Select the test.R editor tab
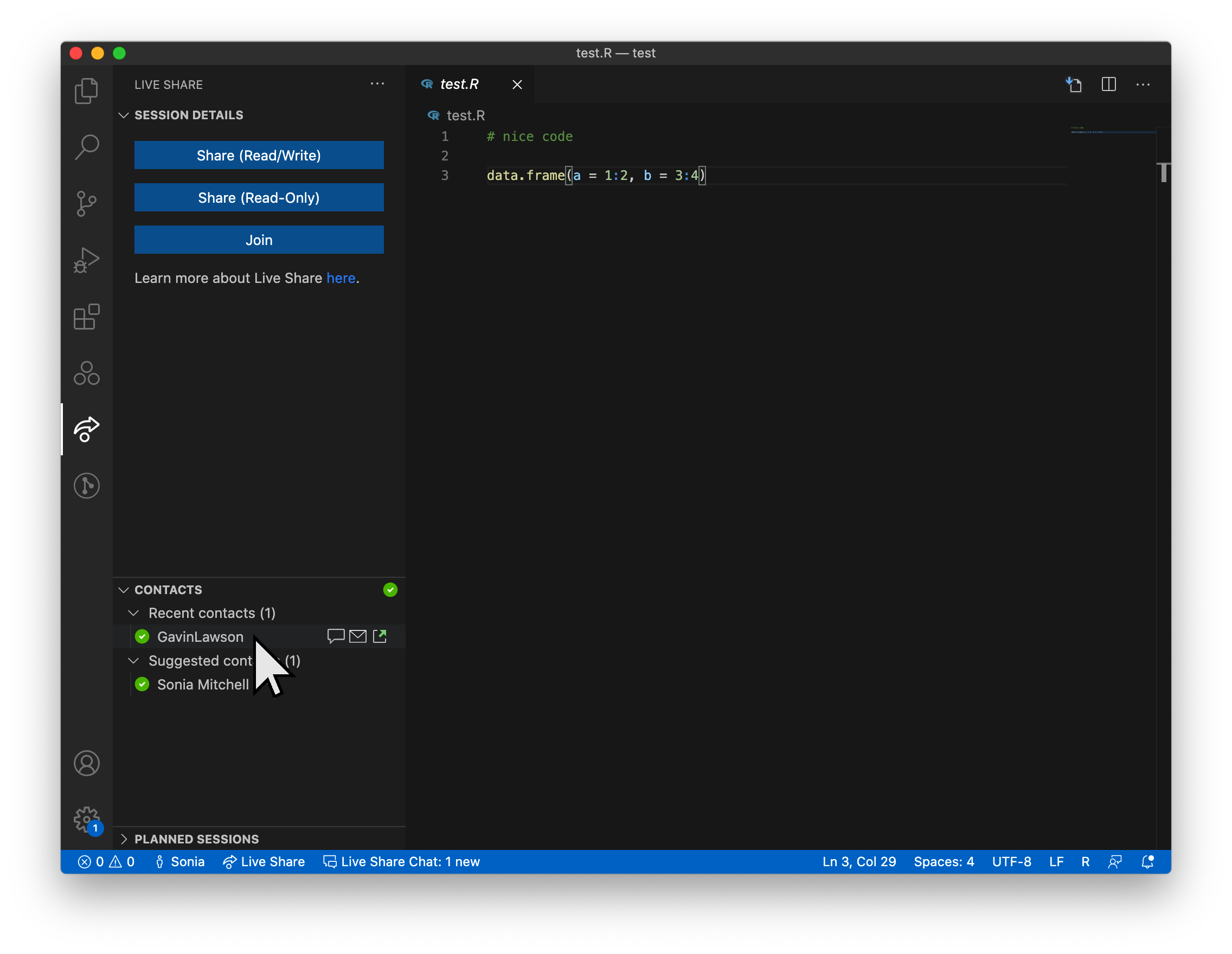Image resolution: width=1232 pixels, height=954 pixels. point(470,85)
